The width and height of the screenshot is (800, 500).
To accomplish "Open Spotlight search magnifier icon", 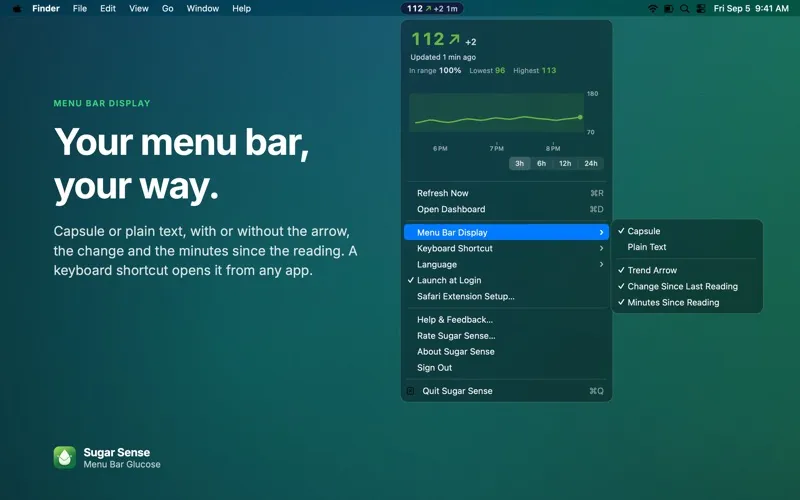I will 685,9.
